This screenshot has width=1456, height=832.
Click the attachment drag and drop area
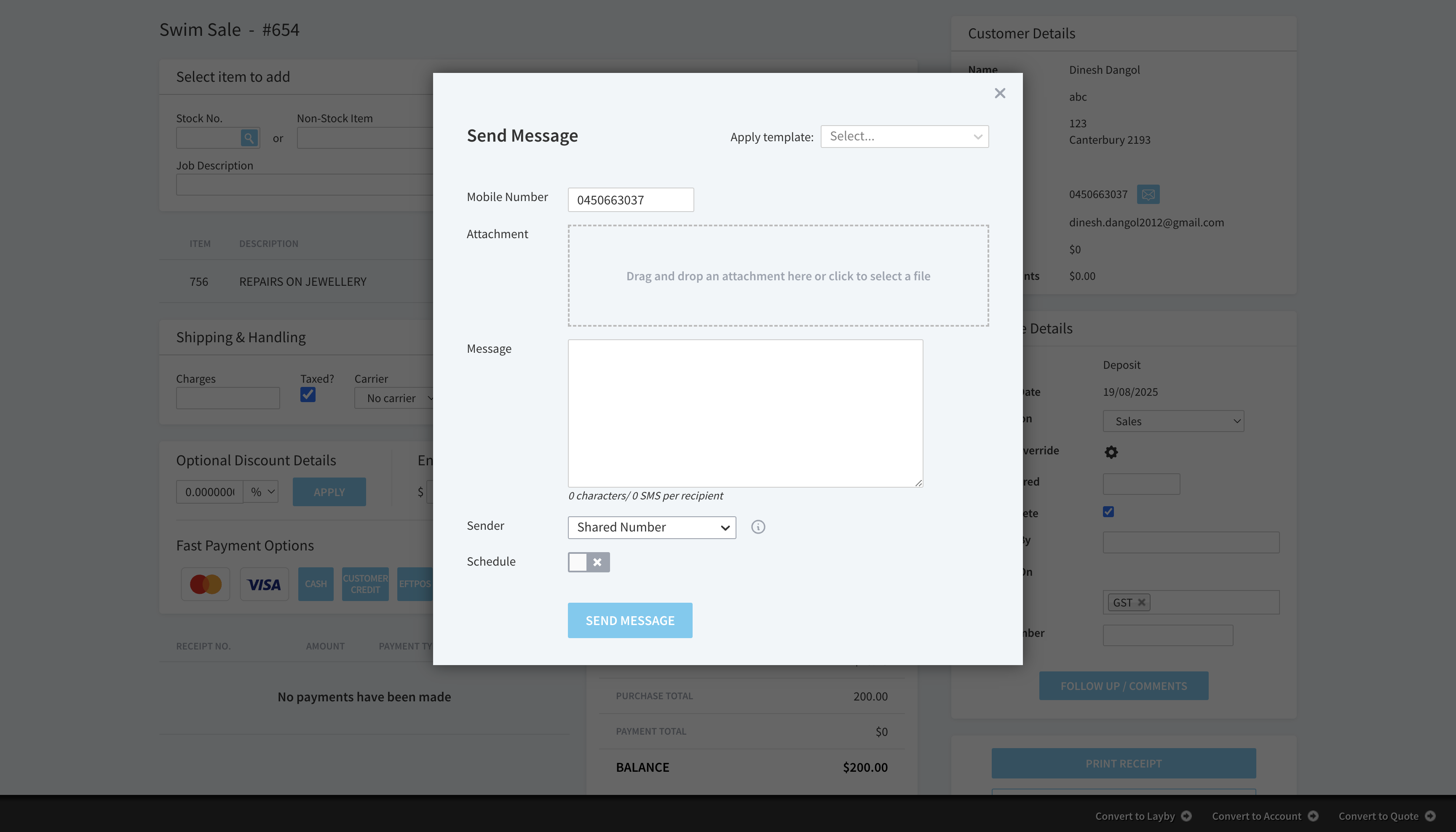point(778,276)
